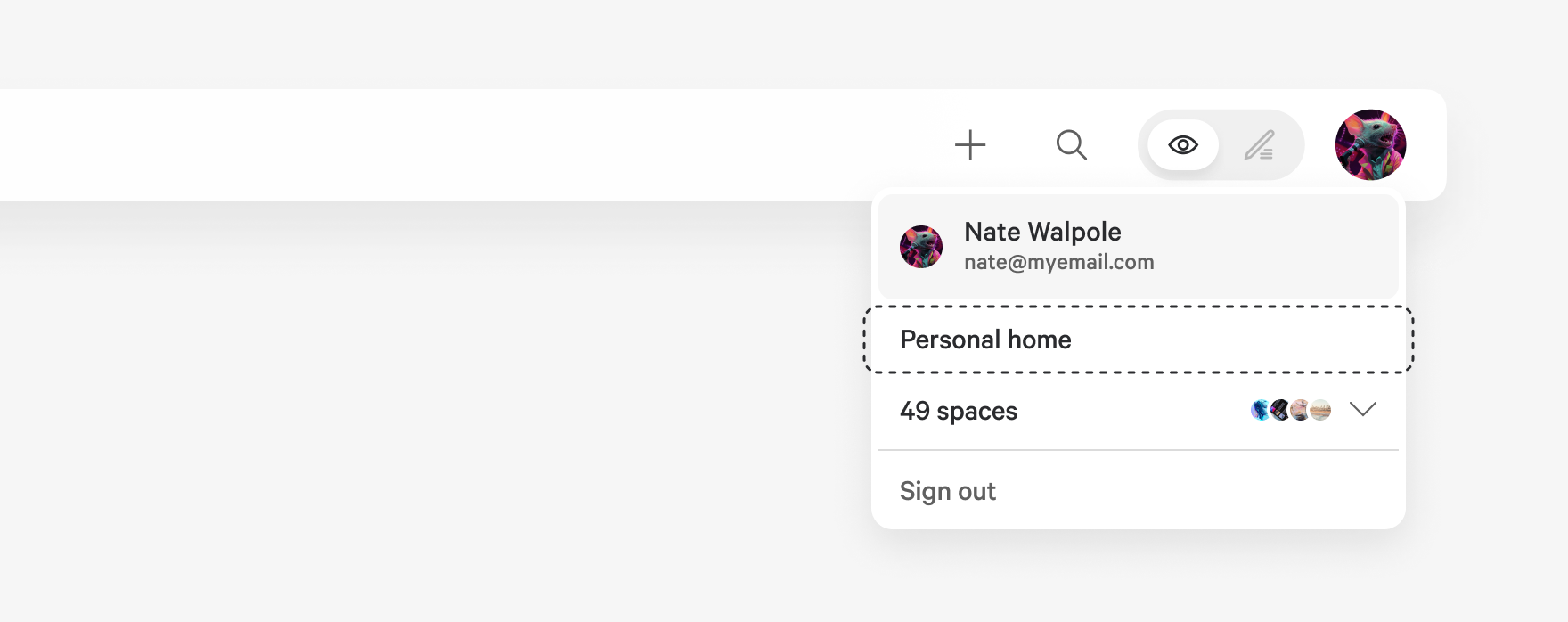1568x622 pixels.
Task: Click the large profile avatar in top bar
Action: point(1370,145)
